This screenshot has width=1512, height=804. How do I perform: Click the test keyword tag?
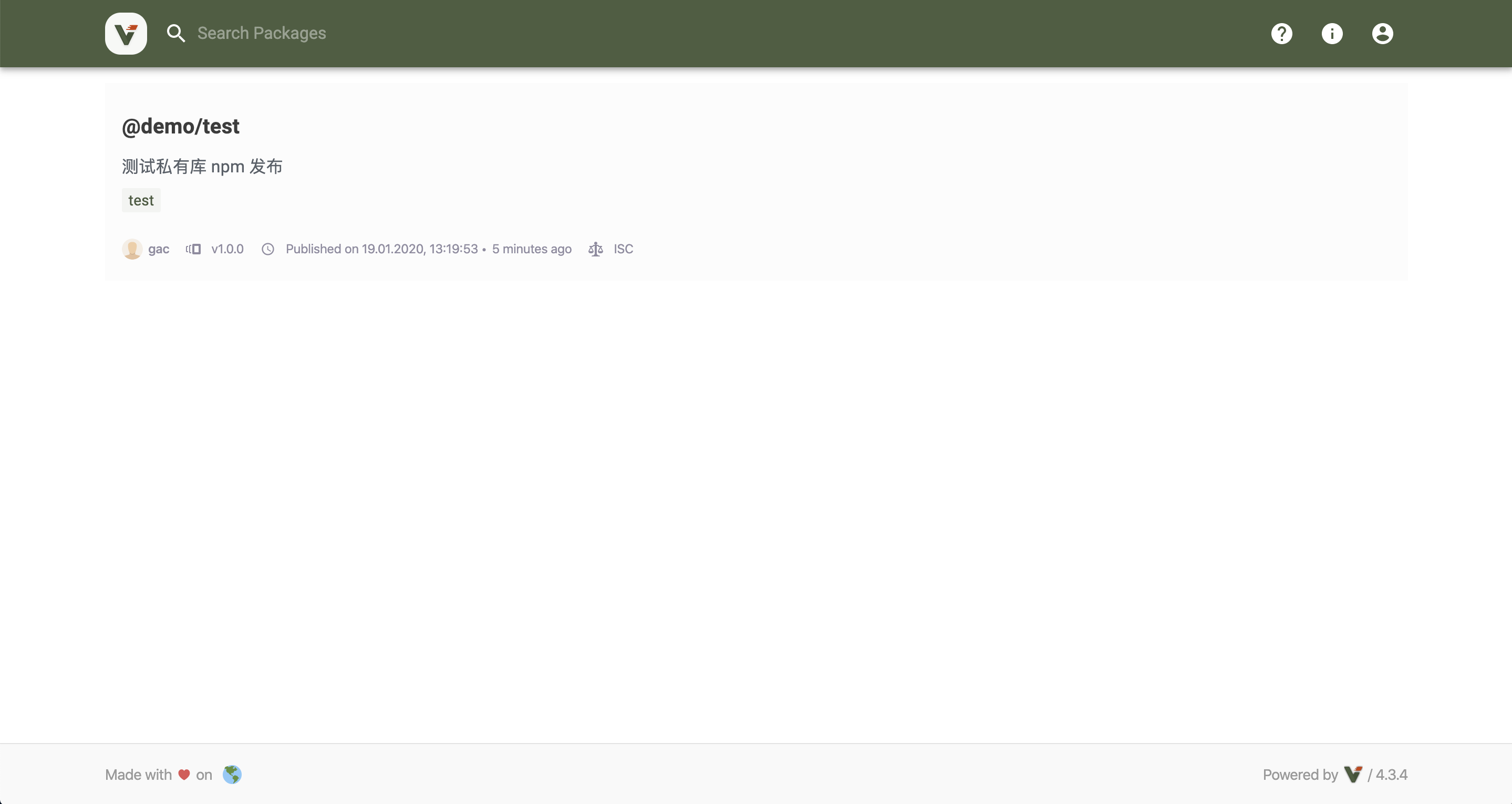(141, 200)
